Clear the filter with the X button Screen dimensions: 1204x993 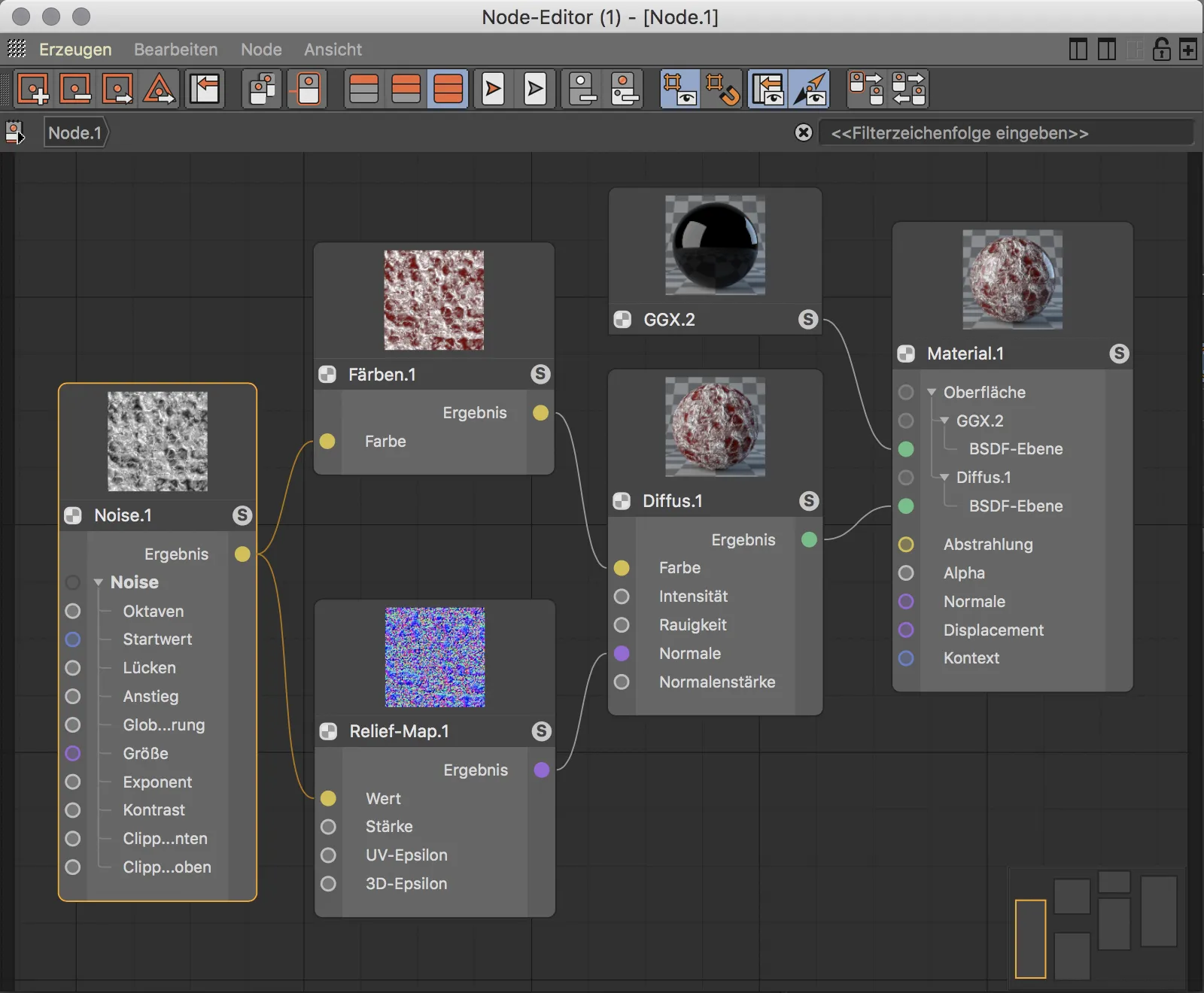804,132
